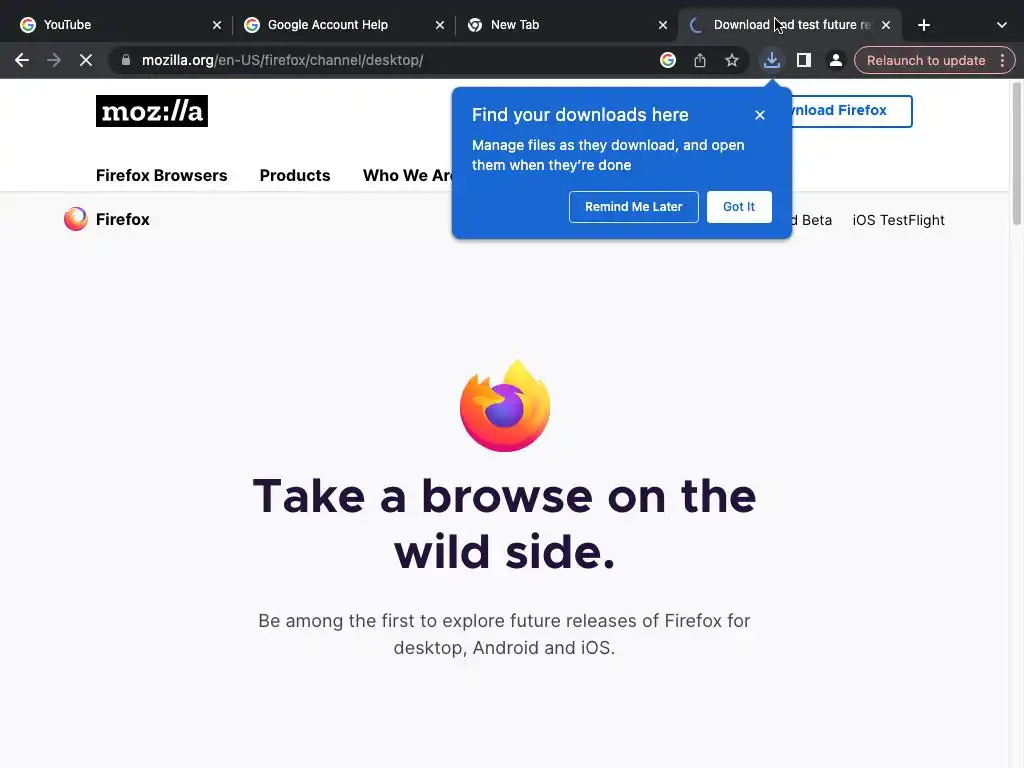Click the Remind Me Later button
The height and width of the screenshot is (768, 1024).
pyautogui.click(x=633, y=207)
